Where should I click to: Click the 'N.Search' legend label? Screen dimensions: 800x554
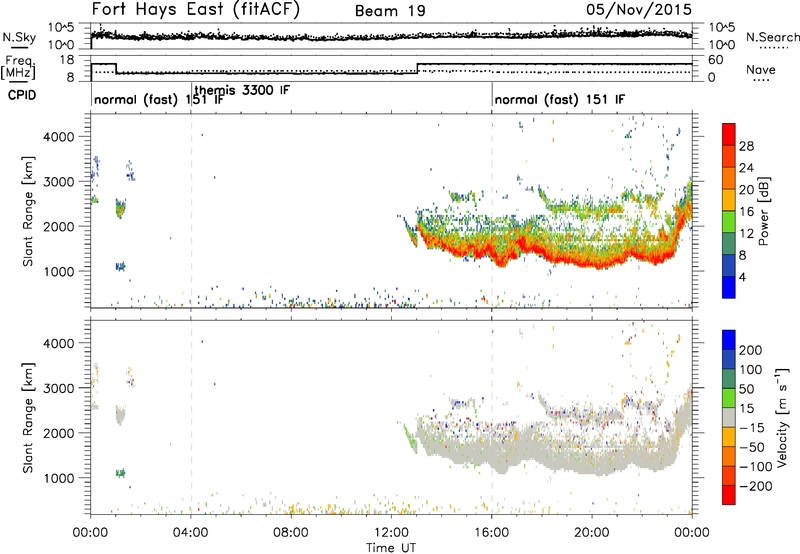[772, 37]
